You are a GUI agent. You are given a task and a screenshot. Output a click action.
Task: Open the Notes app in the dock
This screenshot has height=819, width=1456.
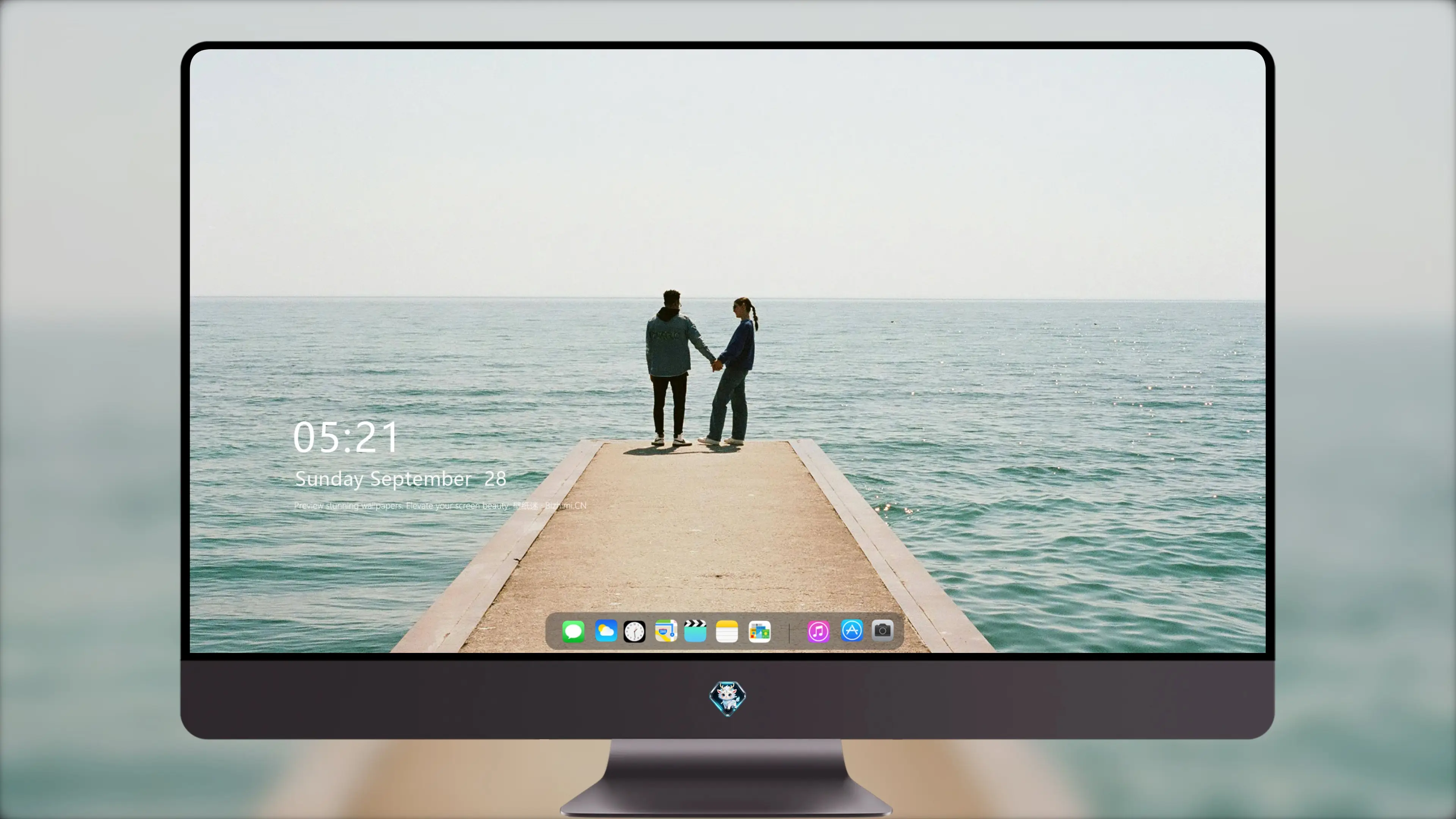pos(727,631)
